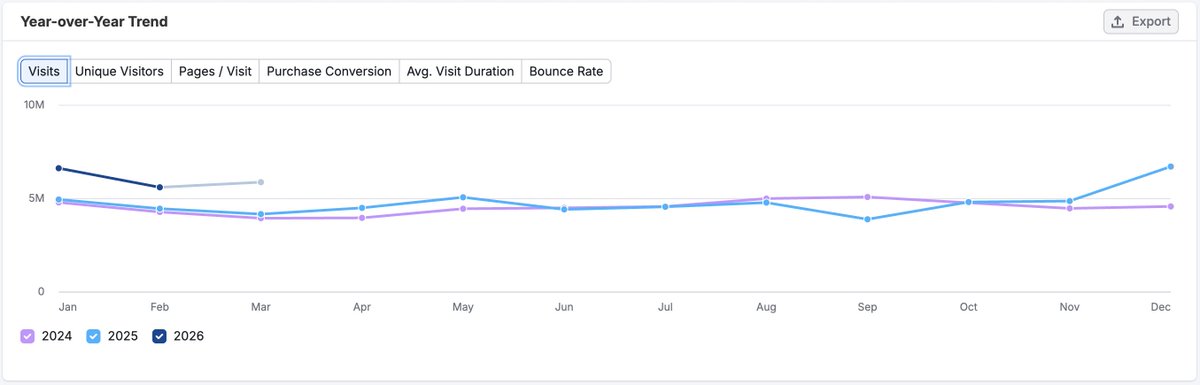Click the 2025 November data point
Screen dimensions: 1200x385
[x=1070, y=201]
